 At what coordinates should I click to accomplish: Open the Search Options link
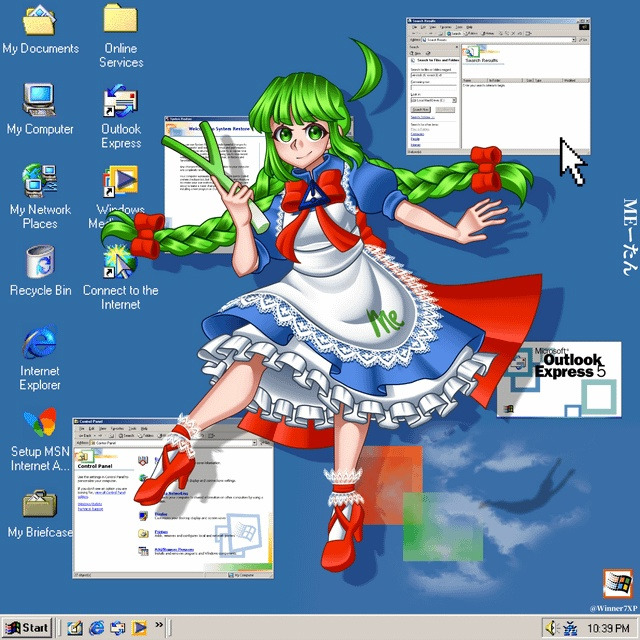423,117
